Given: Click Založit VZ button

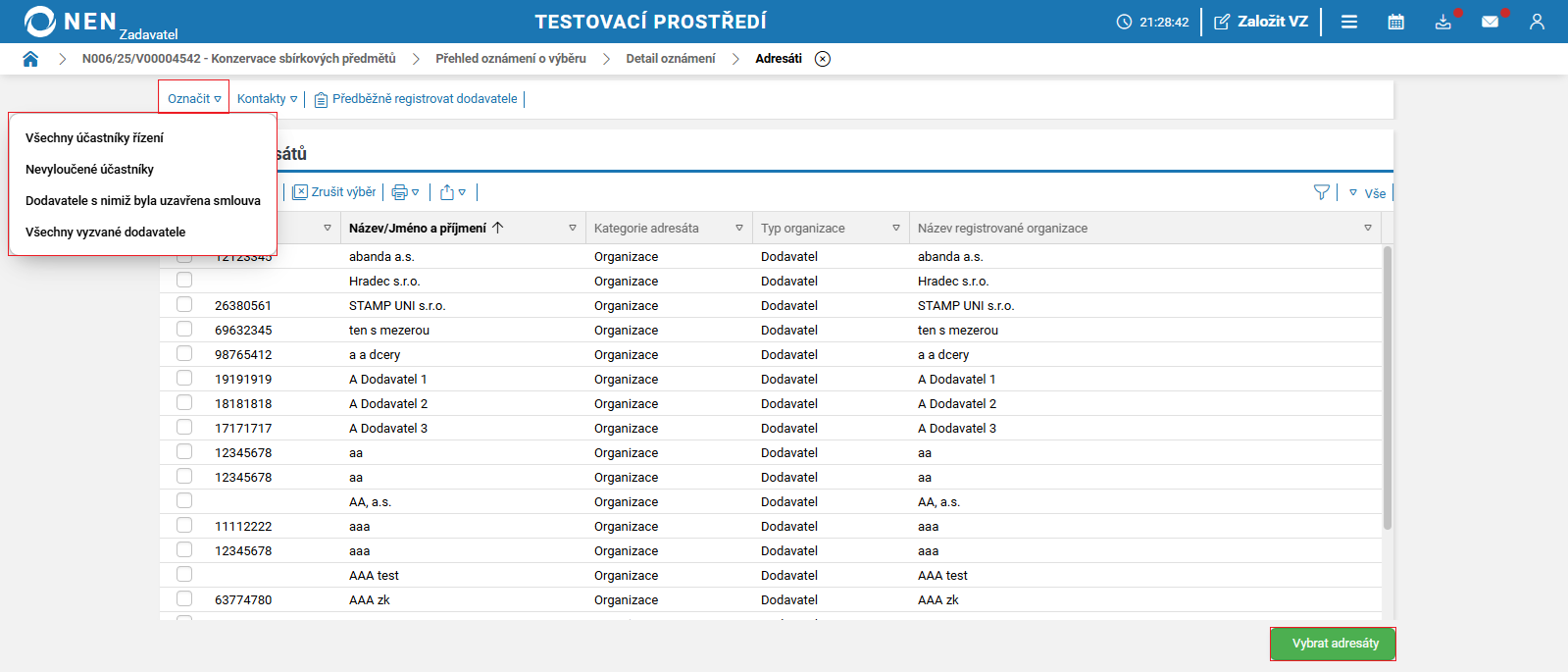Looking at the screenshot, I should pyautogui.click(x=1261, y=22).
